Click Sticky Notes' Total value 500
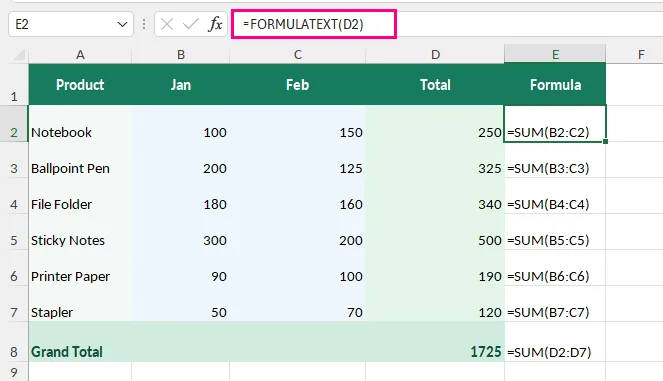Viewport: 663px width, 381px height. click(435, 232)
